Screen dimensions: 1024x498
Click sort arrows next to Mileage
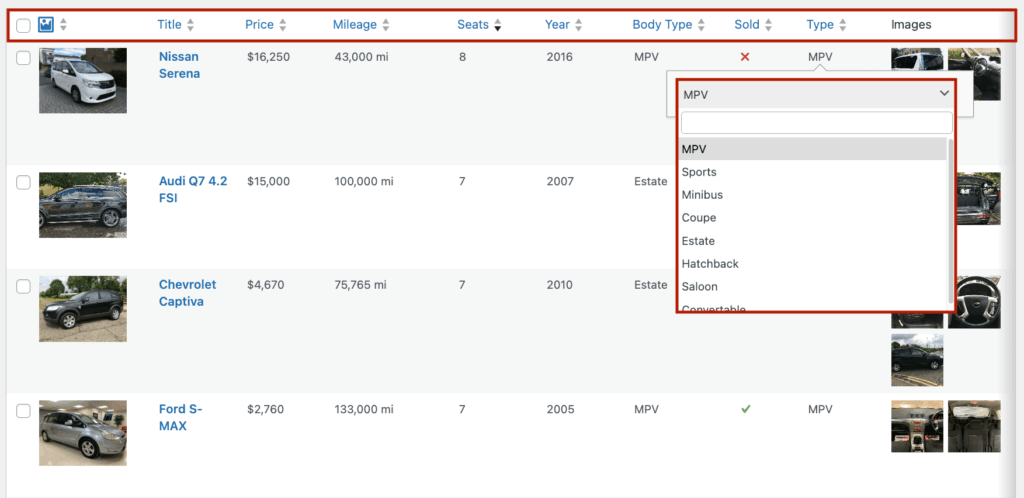tap(386, 25)
